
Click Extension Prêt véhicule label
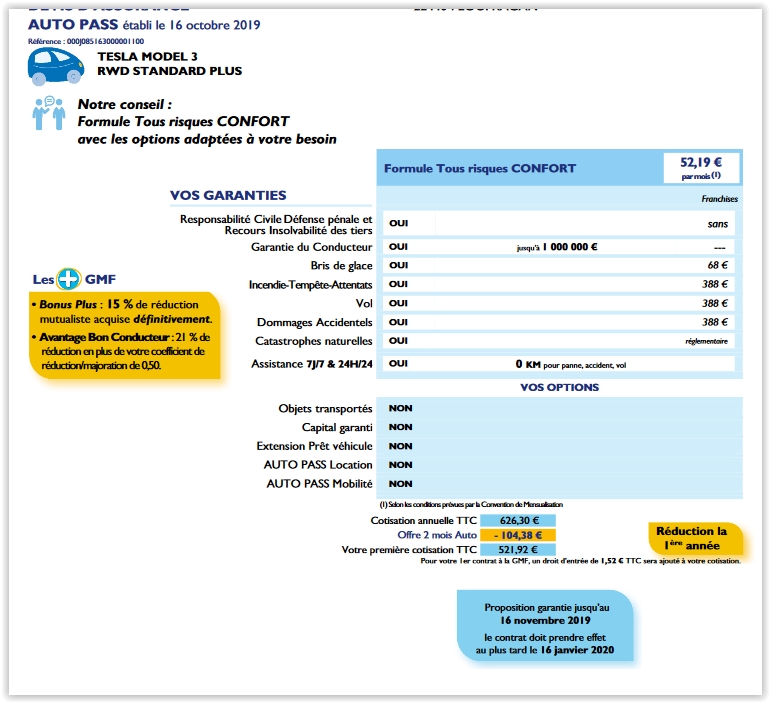314,446
